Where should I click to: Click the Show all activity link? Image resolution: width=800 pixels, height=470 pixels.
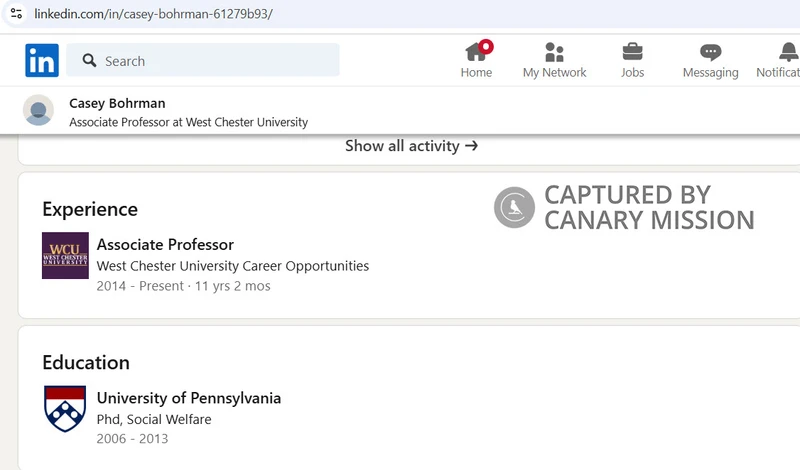pos(411,146)
